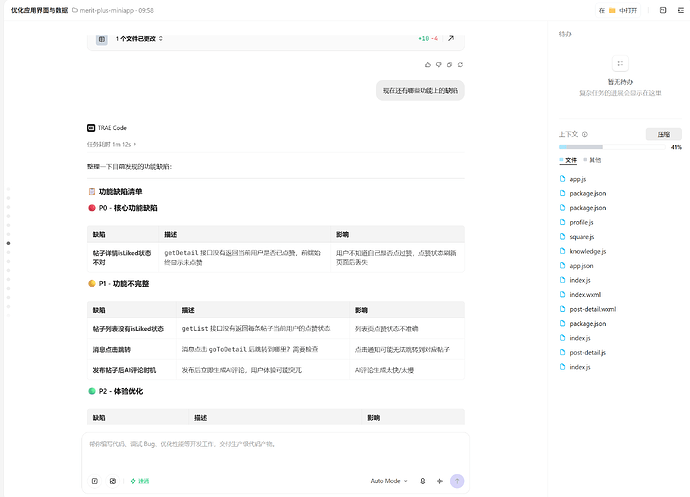Viewport: 690px width, 497px height.
Task: Open the Auto Mode dropdown
Action: [x=389, y=481]
